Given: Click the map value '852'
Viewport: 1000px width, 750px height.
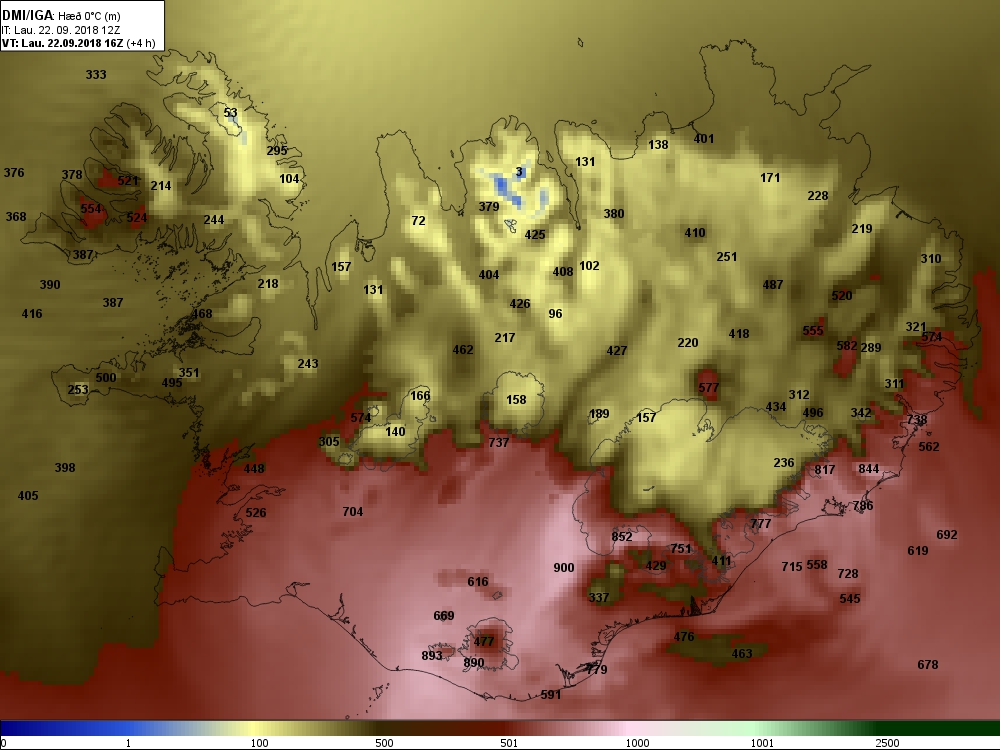Looking at the screenshot, I should coord(622,537).
